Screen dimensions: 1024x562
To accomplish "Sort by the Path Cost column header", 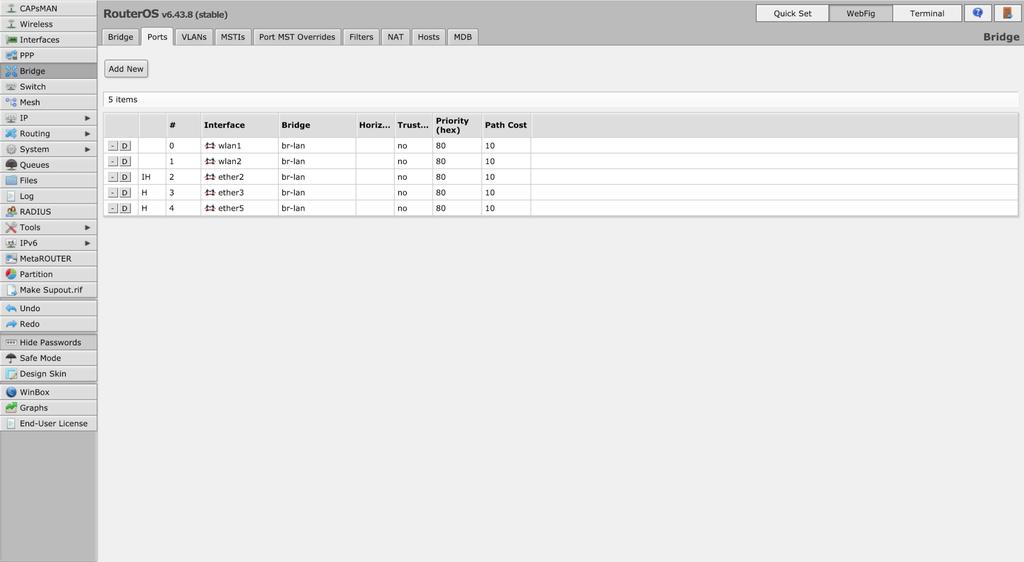I will pyautogui.click(x=505, y=125).
